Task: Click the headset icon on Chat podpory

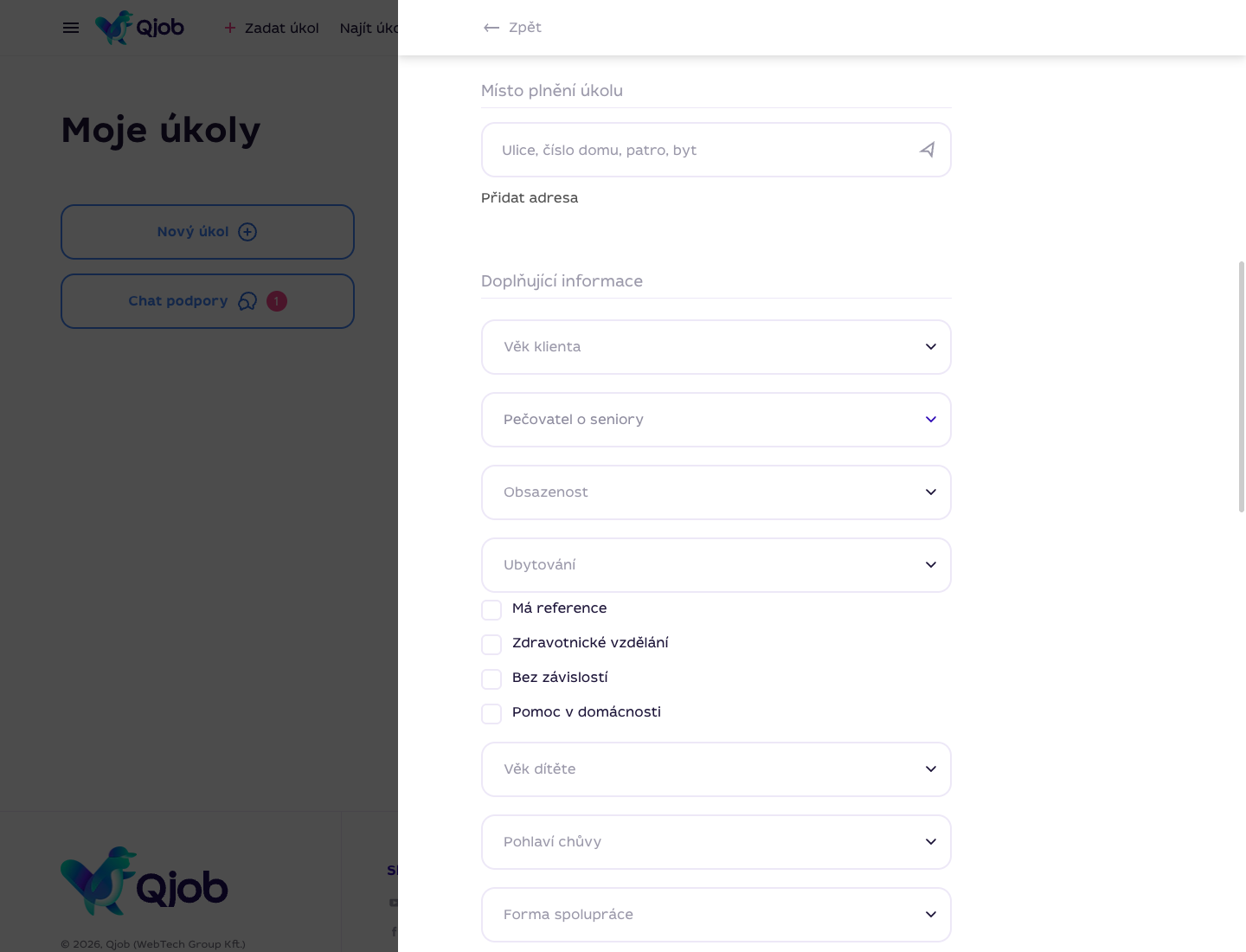Action: tap(247, 301)
